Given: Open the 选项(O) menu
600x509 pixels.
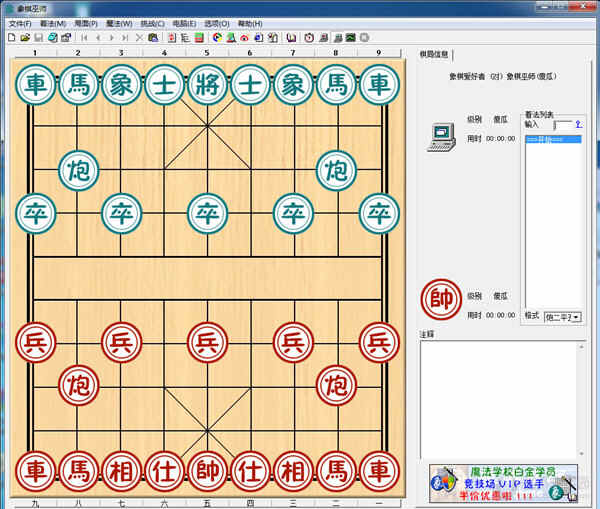Looking at the screenshot, I should pyautogui.click(x=215, y=23).
